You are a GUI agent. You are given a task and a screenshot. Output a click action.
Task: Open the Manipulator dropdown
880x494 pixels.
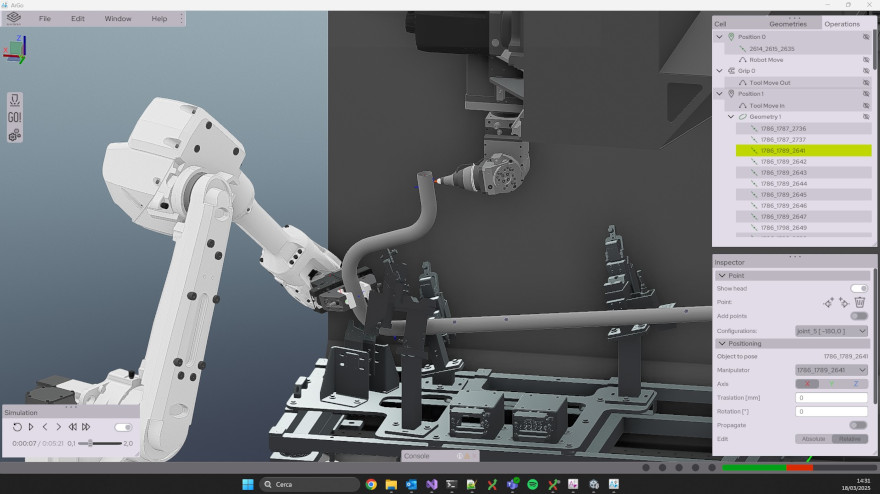click(831, 370)
